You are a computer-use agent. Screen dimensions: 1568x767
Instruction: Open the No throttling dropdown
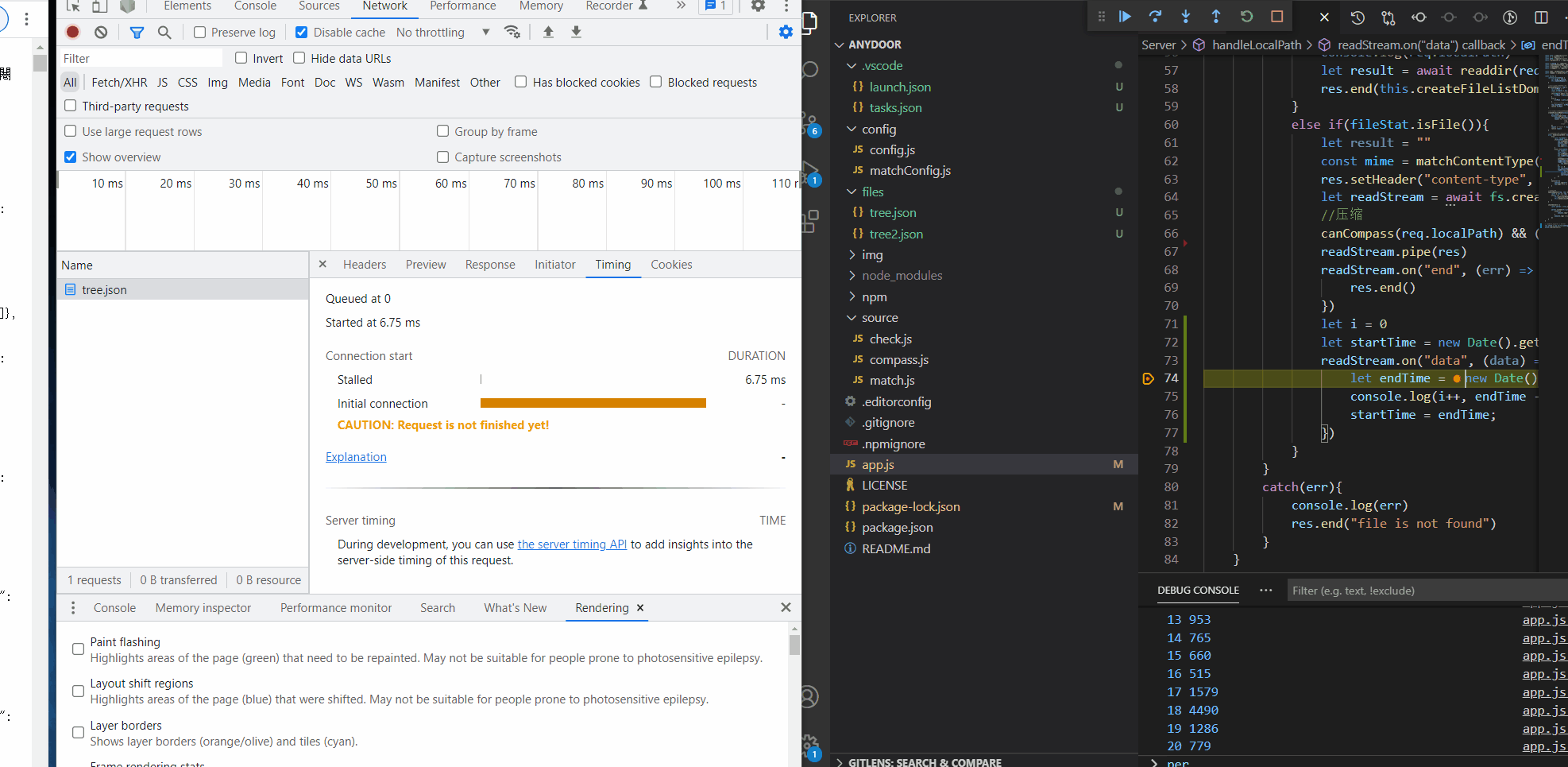(443, 33)
